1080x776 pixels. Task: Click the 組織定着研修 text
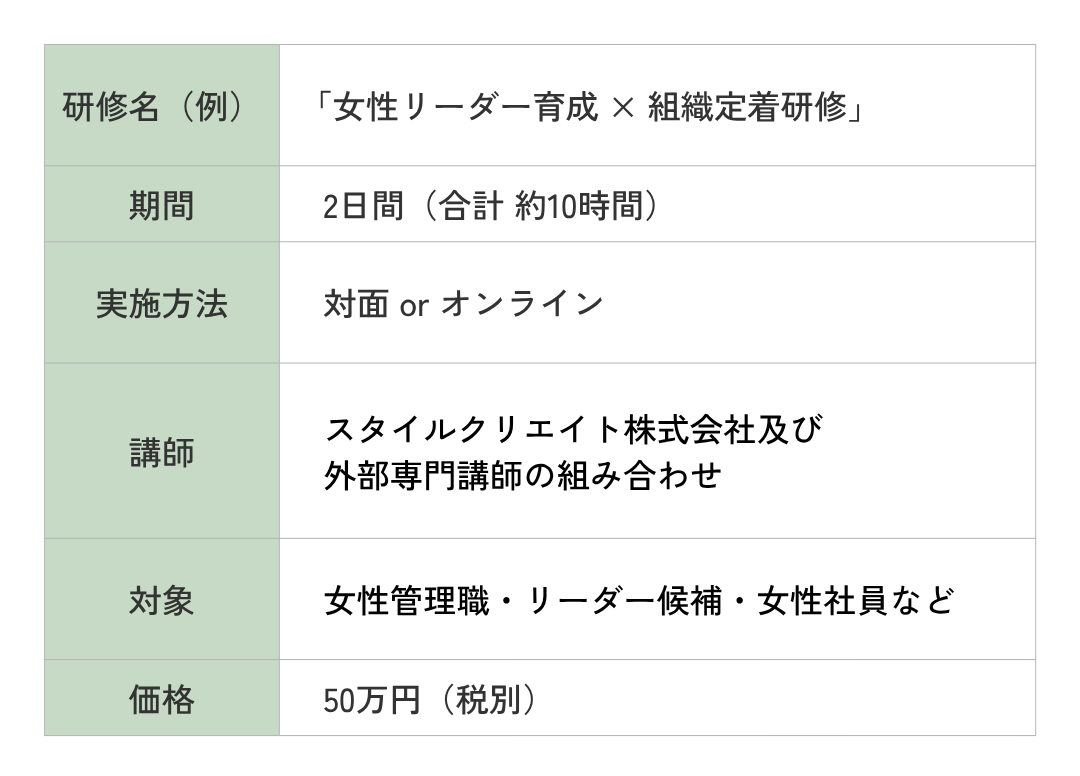(747, 106)
